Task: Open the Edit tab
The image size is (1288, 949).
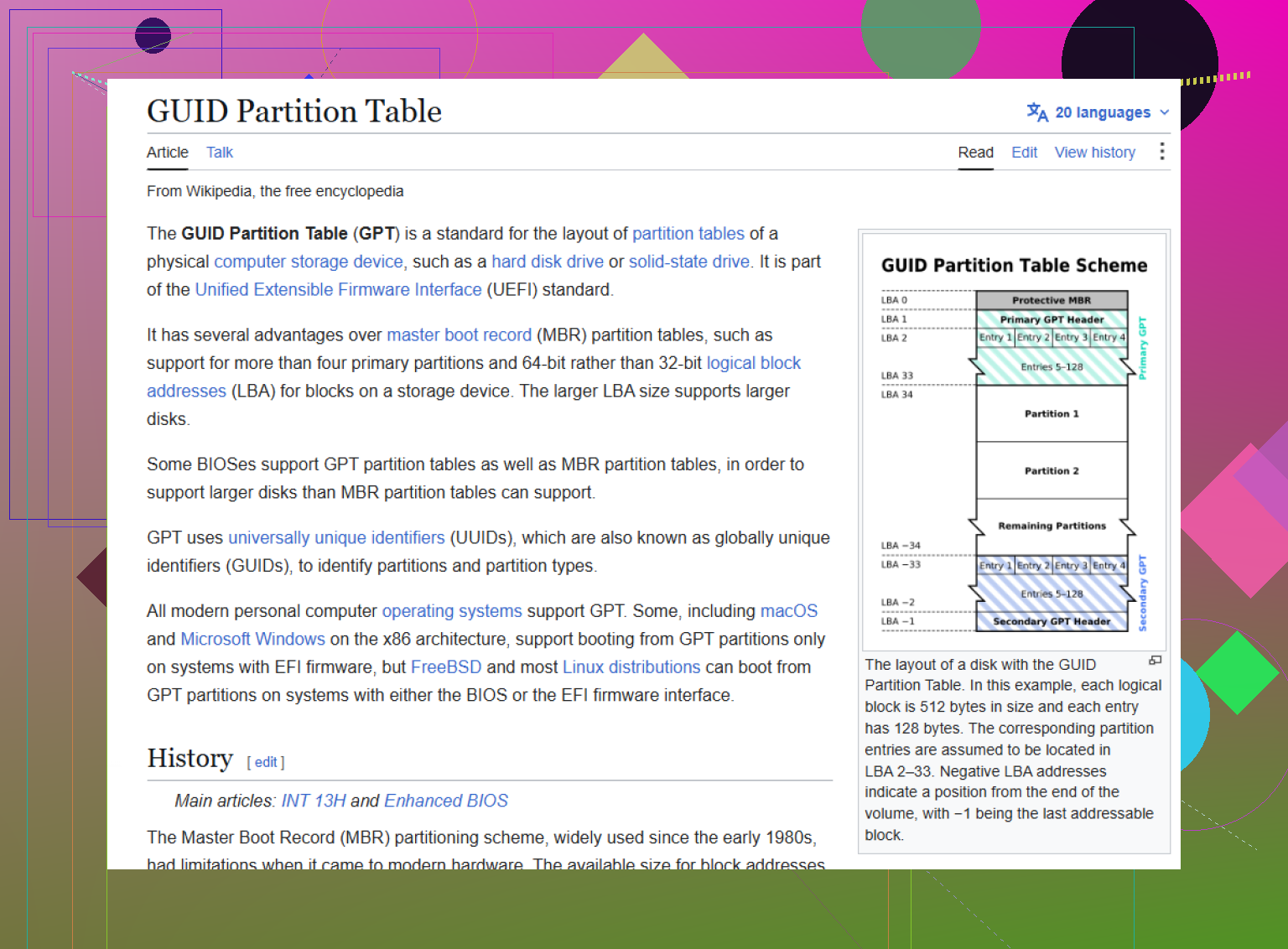Action: point(1024,153)
